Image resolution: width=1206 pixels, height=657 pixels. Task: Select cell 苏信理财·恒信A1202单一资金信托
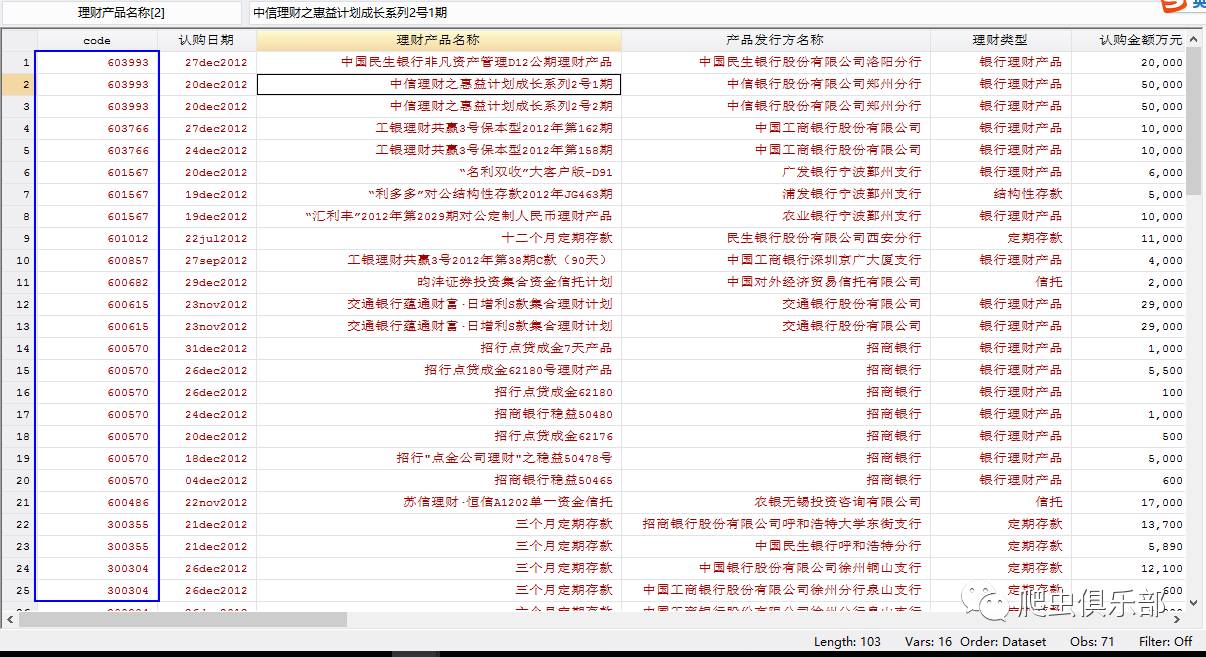click(439, 502)
